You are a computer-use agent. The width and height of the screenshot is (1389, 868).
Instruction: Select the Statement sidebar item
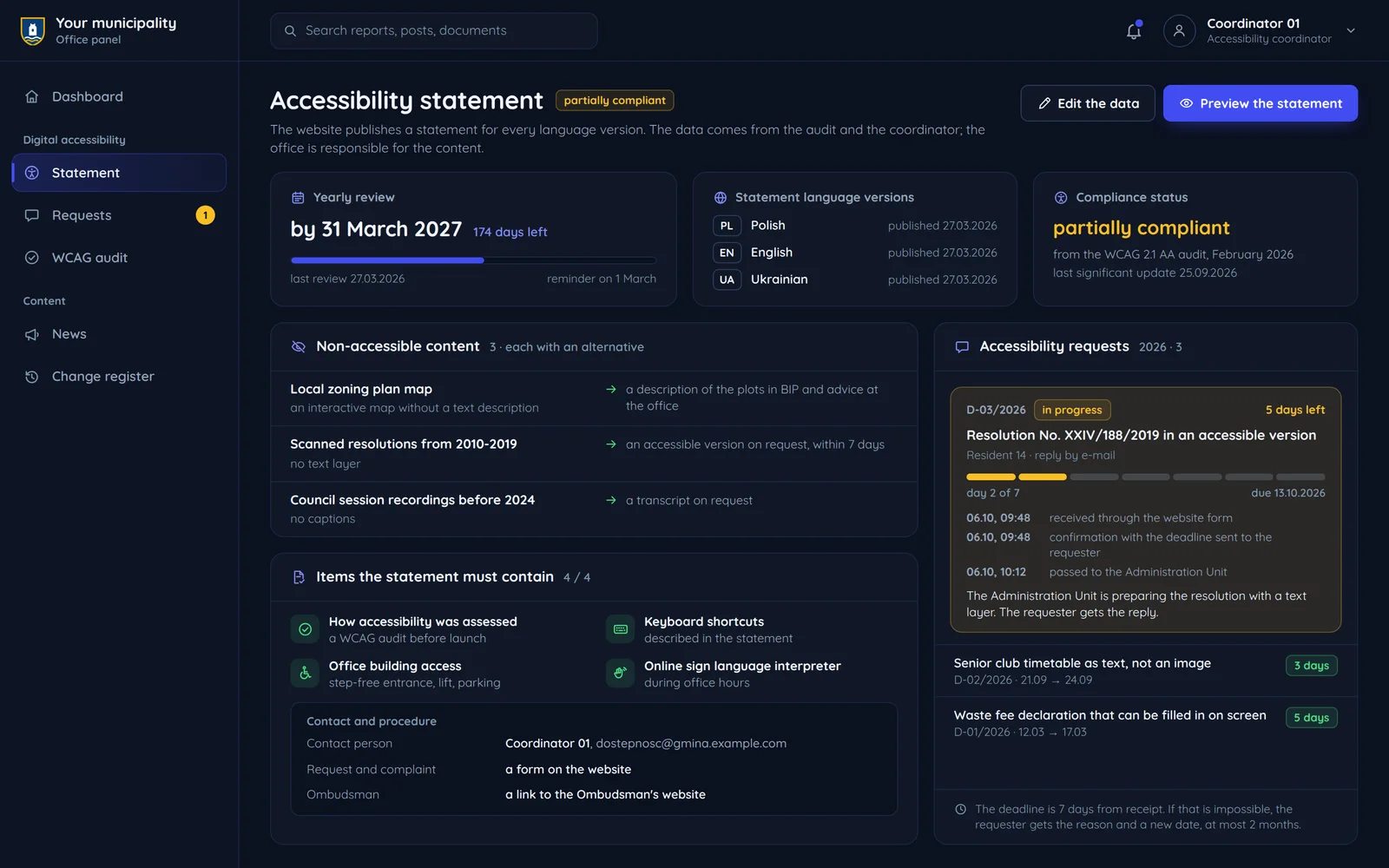(x=119, y=173)
